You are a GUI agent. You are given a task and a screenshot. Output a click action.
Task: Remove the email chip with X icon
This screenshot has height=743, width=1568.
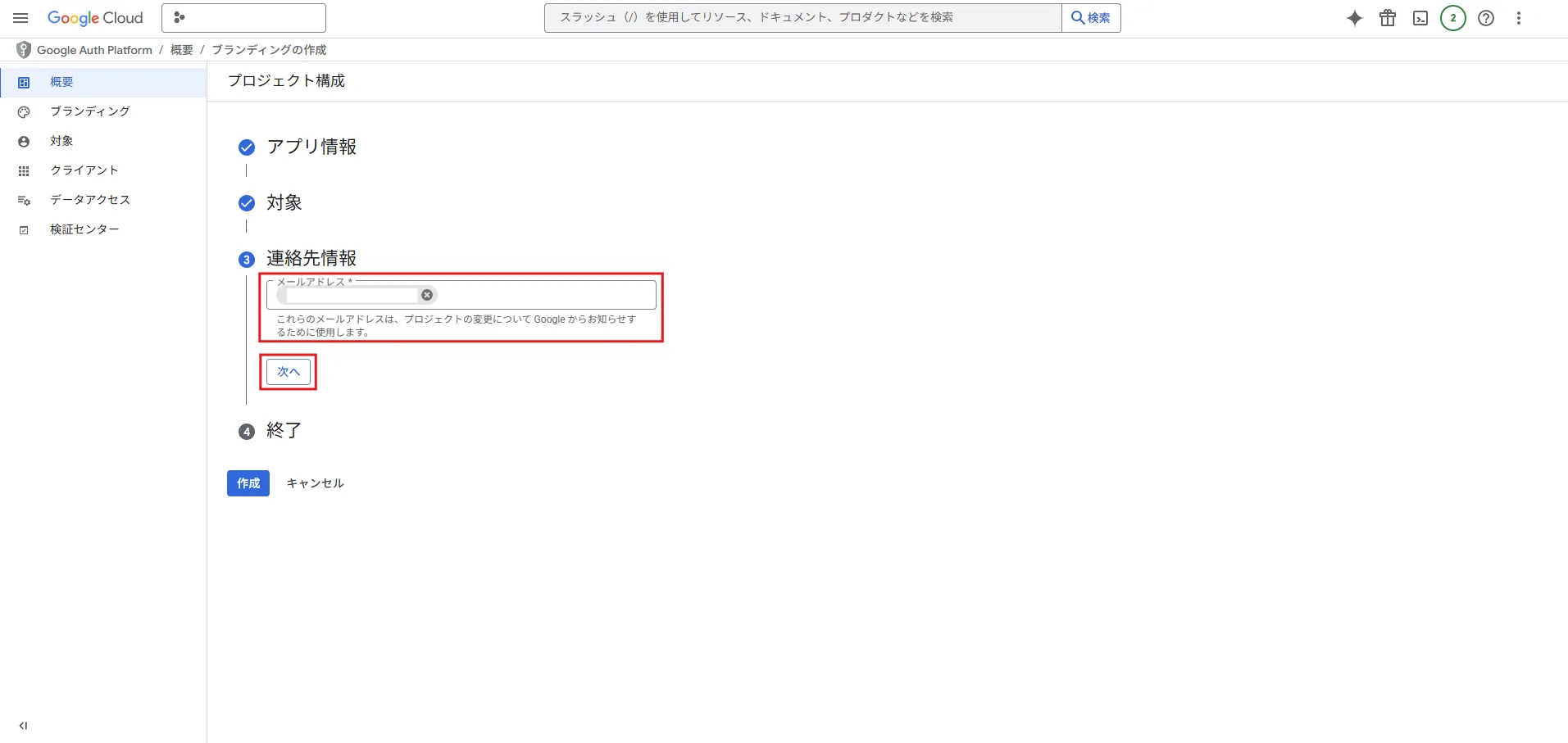427,295
